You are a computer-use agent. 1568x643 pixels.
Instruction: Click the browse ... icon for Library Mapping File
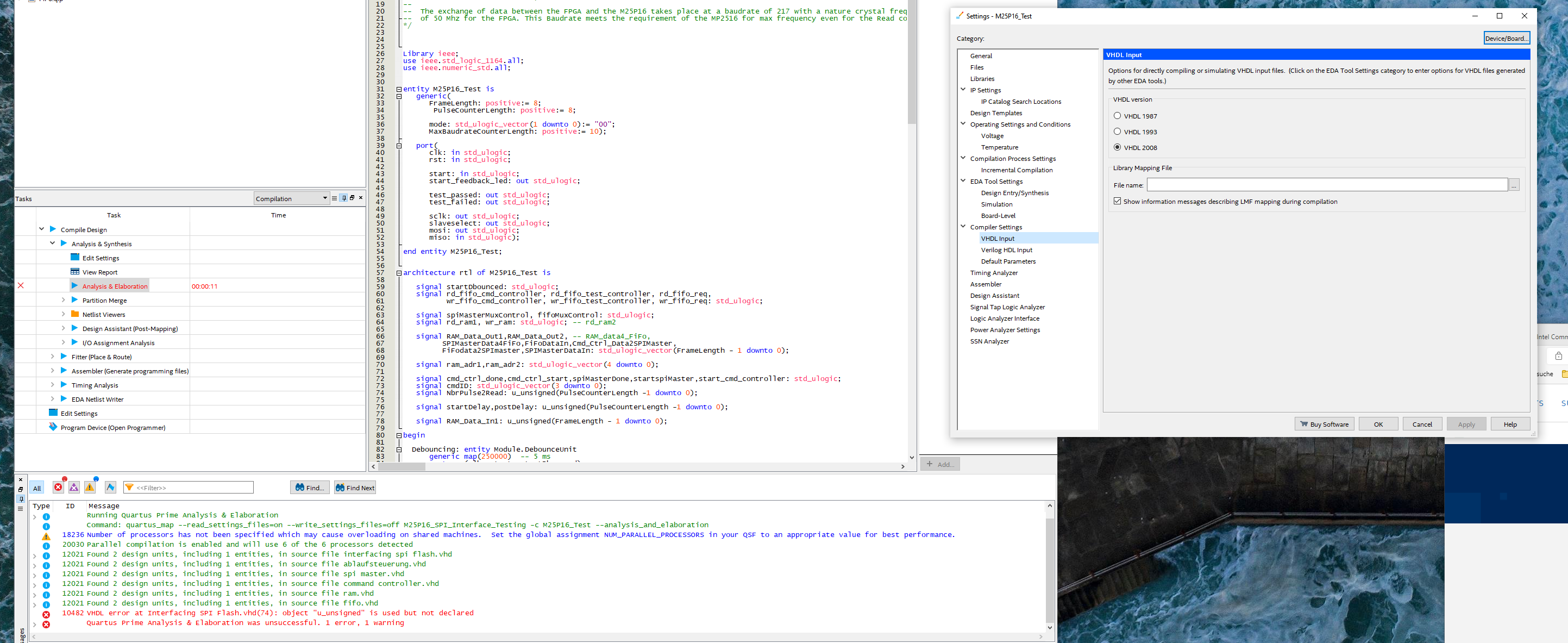click(x=1514, y=184)
